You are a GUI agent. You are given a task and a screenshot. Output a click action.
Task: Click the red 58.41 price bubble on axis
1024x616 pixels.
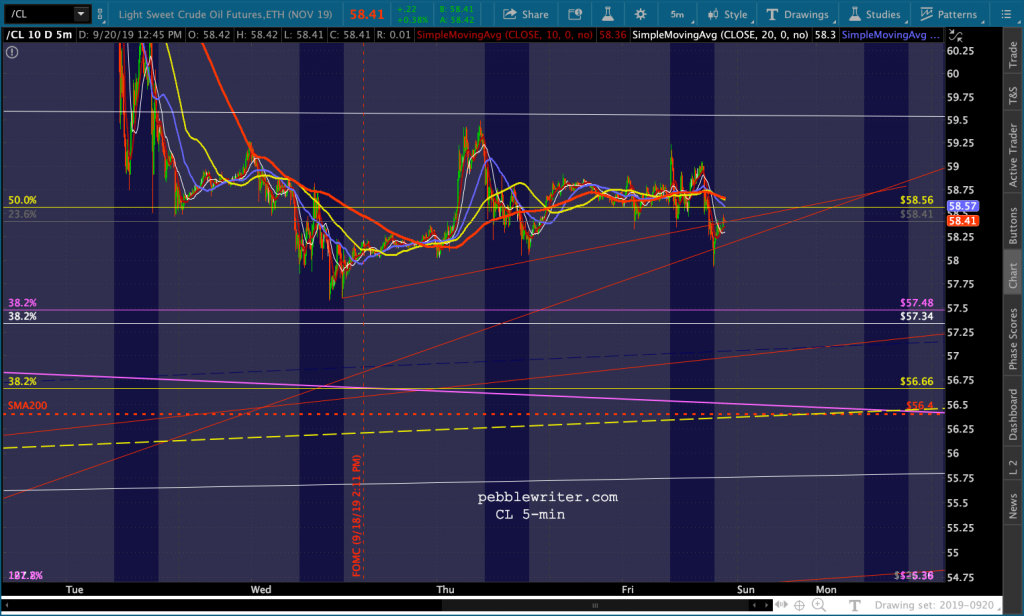click(x=962, y=221)
